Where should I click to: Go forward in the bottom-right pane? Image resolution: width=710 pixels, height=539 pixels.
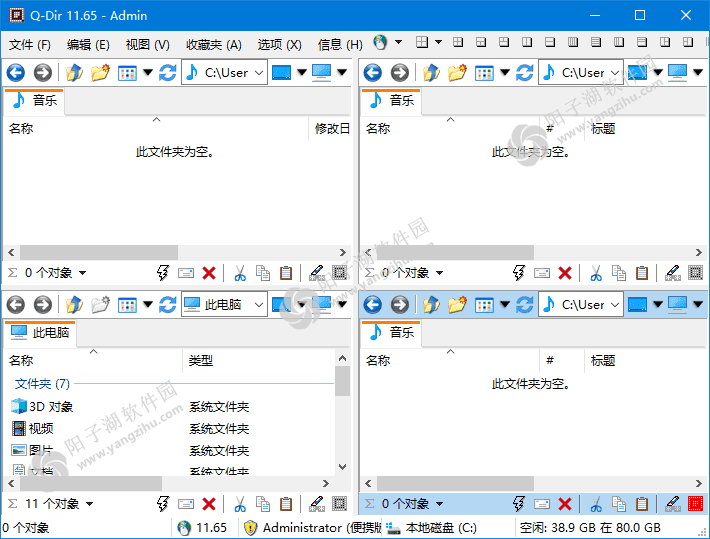coord(400,304)
